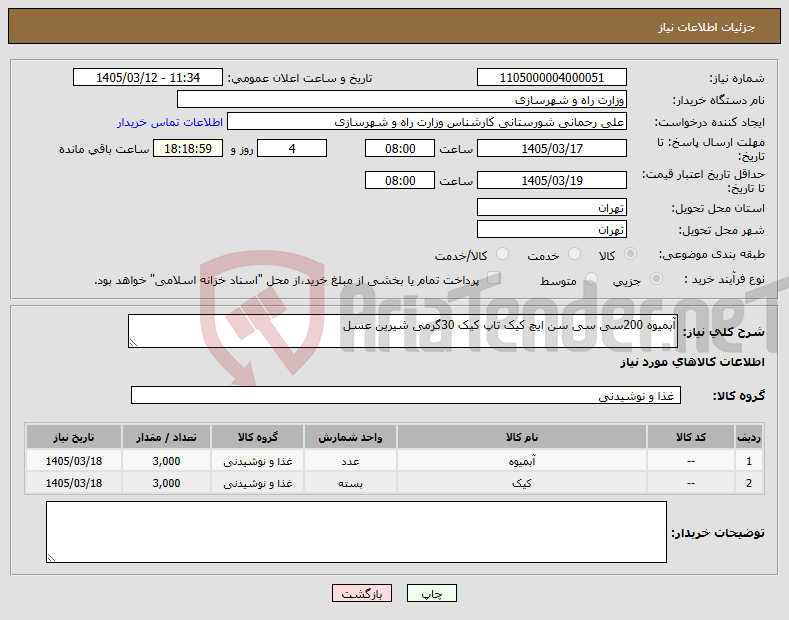Viewport: 789px width, 620px height.
Task: Click the جزئیات اطلاعات نیاز page title
Action: pos(706,27)
